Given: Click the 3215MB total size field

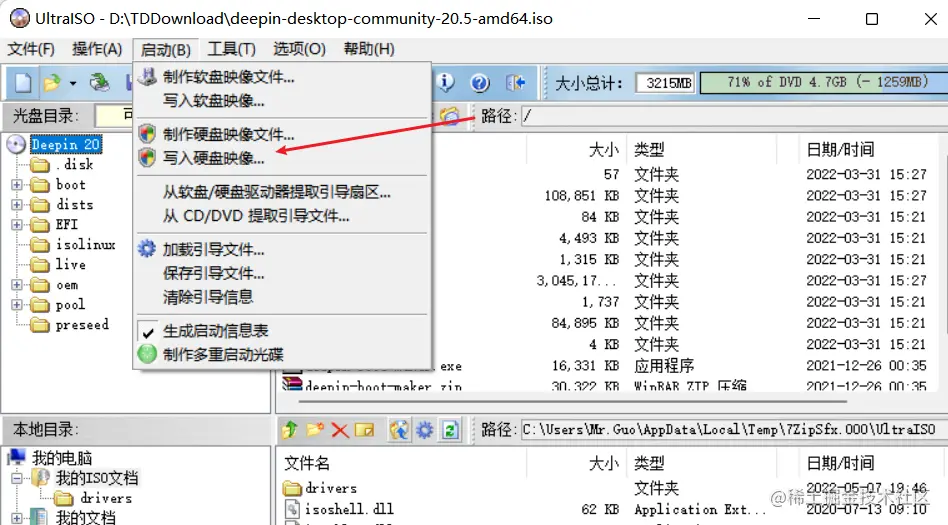Looking at the screenshot, I should 665,83.
